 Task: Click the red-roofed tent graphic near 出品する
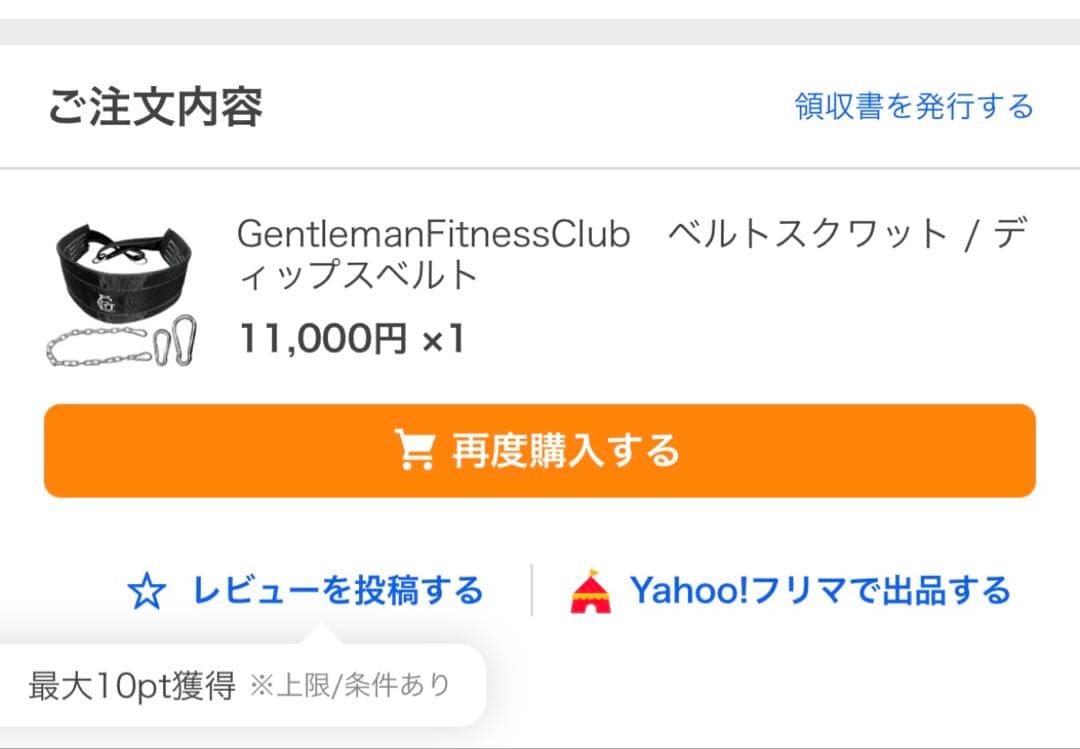pyautogui.click(x=592, y=590)
